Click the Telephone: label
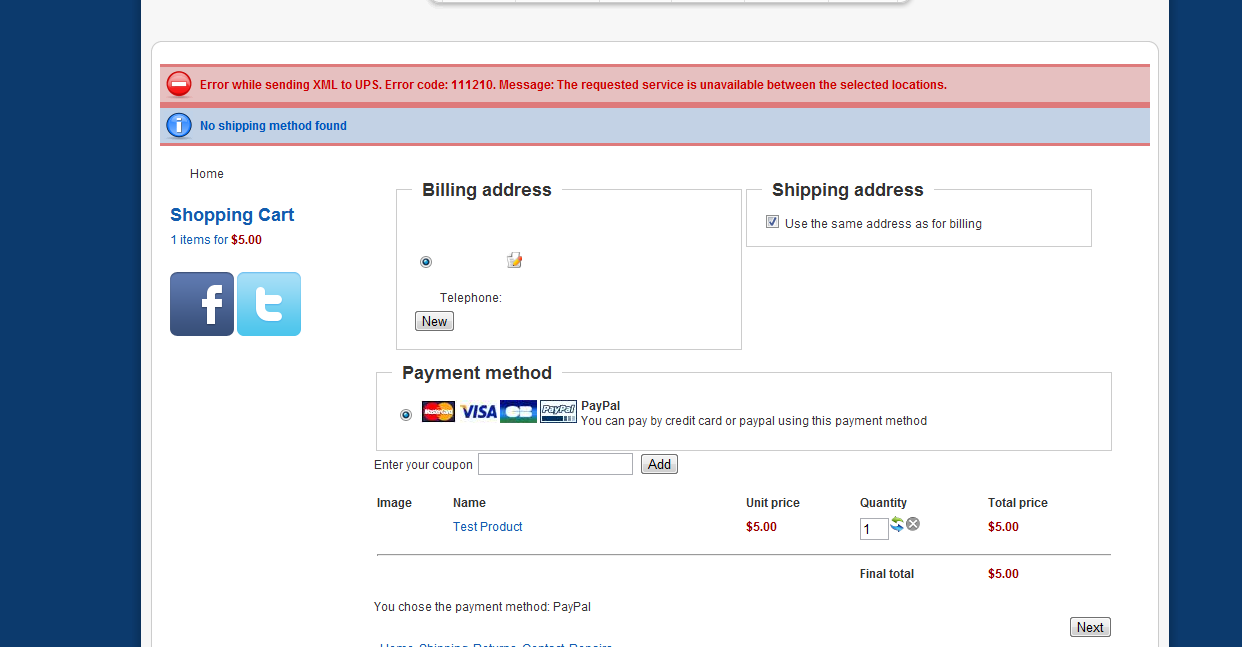 click(x=471, y=298)
